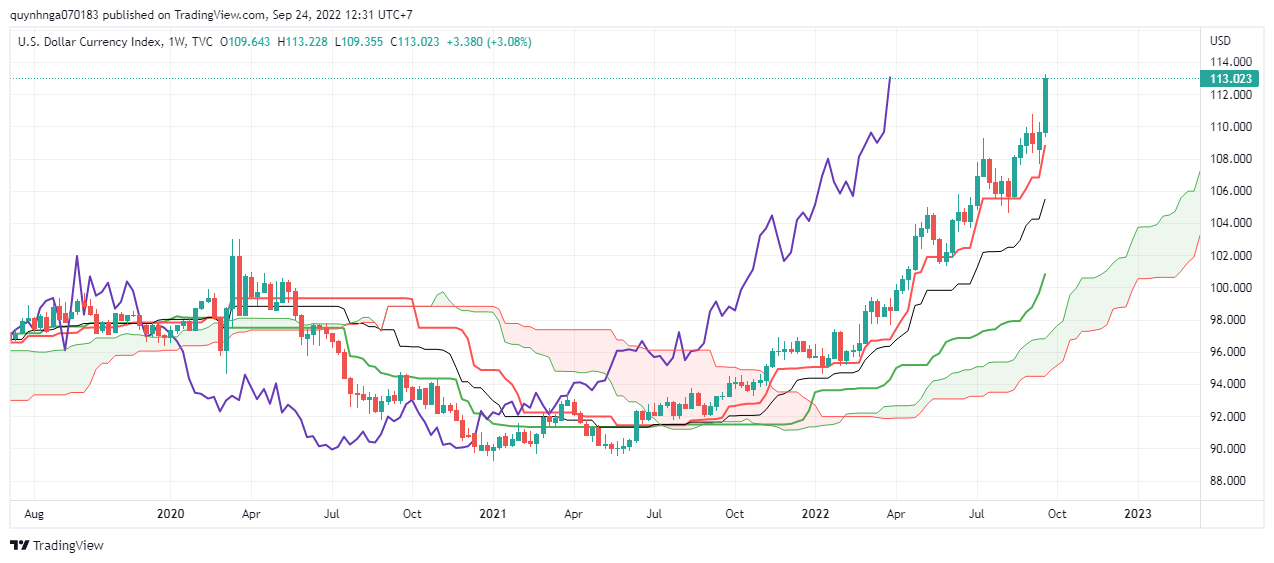Click the 2023 time axis label
This screenshot has width=1274, height=563.
click(x=1138, y=513)
